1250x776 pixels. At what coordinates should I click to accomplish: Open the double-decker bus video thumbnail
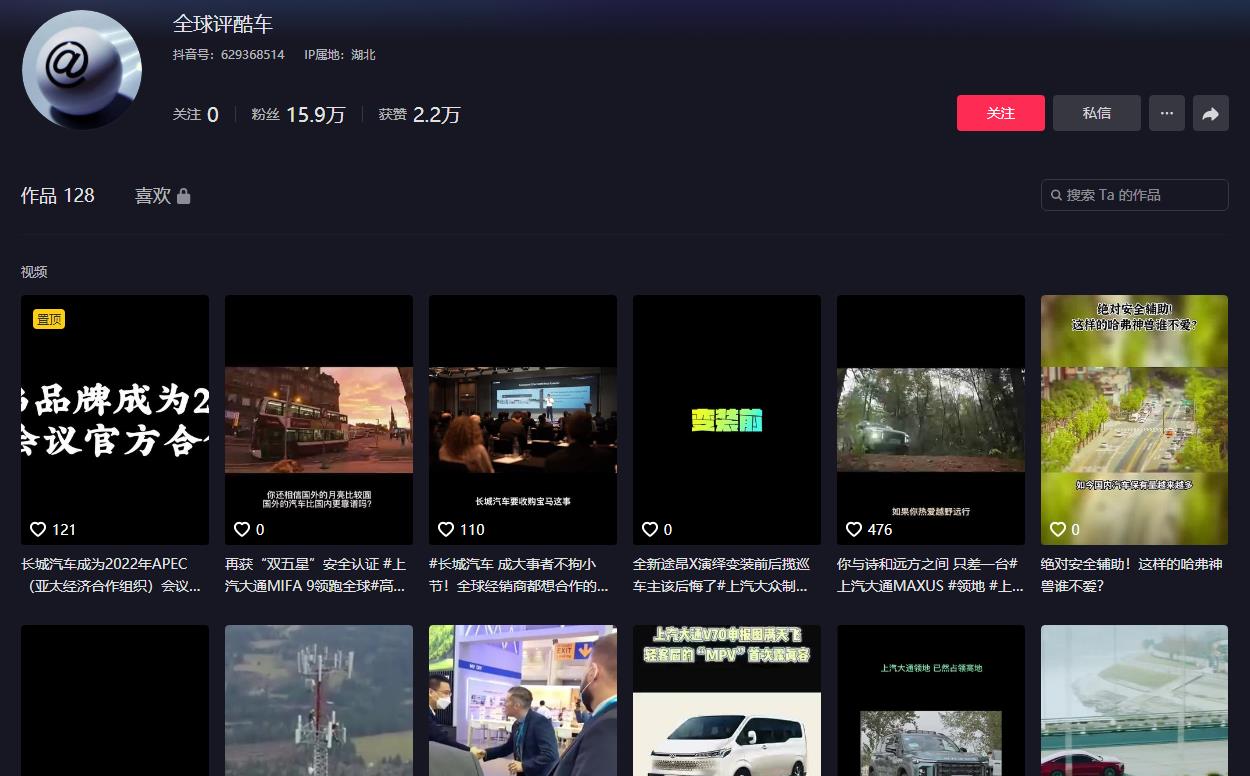pos(319,420)
